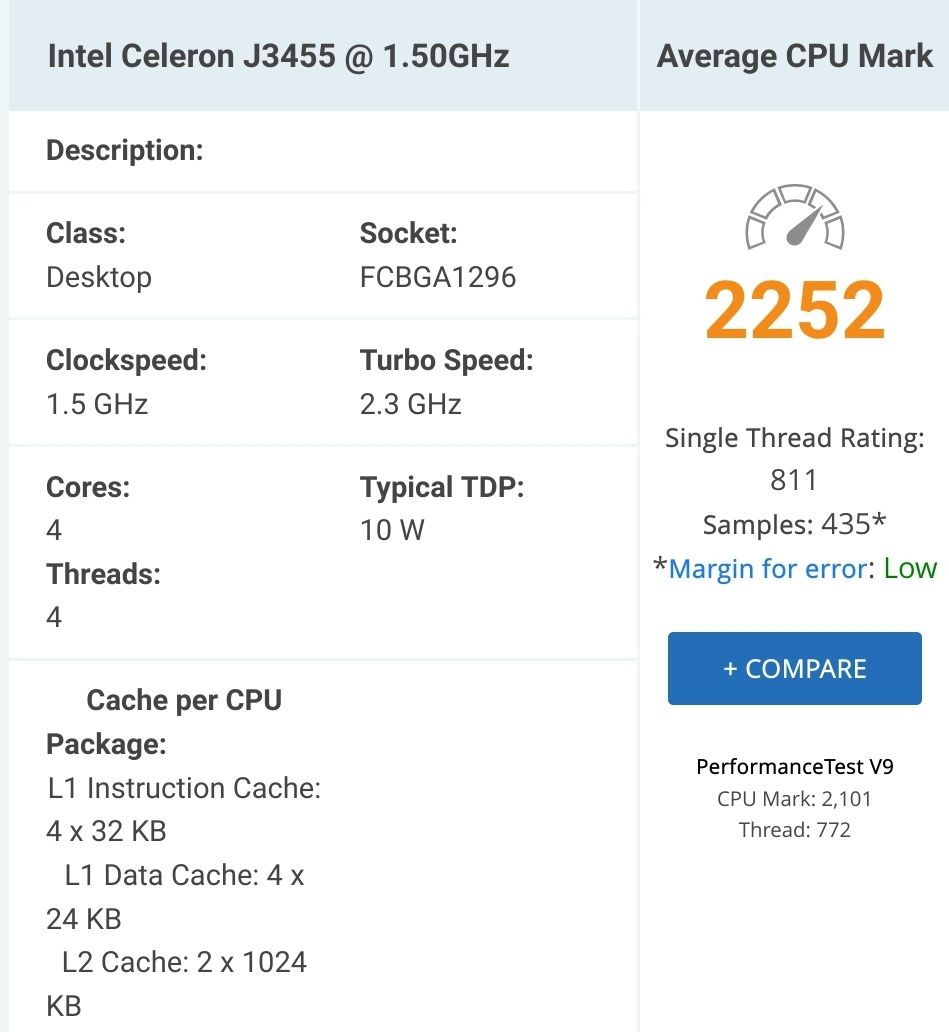Click the speedometer gauge icon

coord(795,217)
